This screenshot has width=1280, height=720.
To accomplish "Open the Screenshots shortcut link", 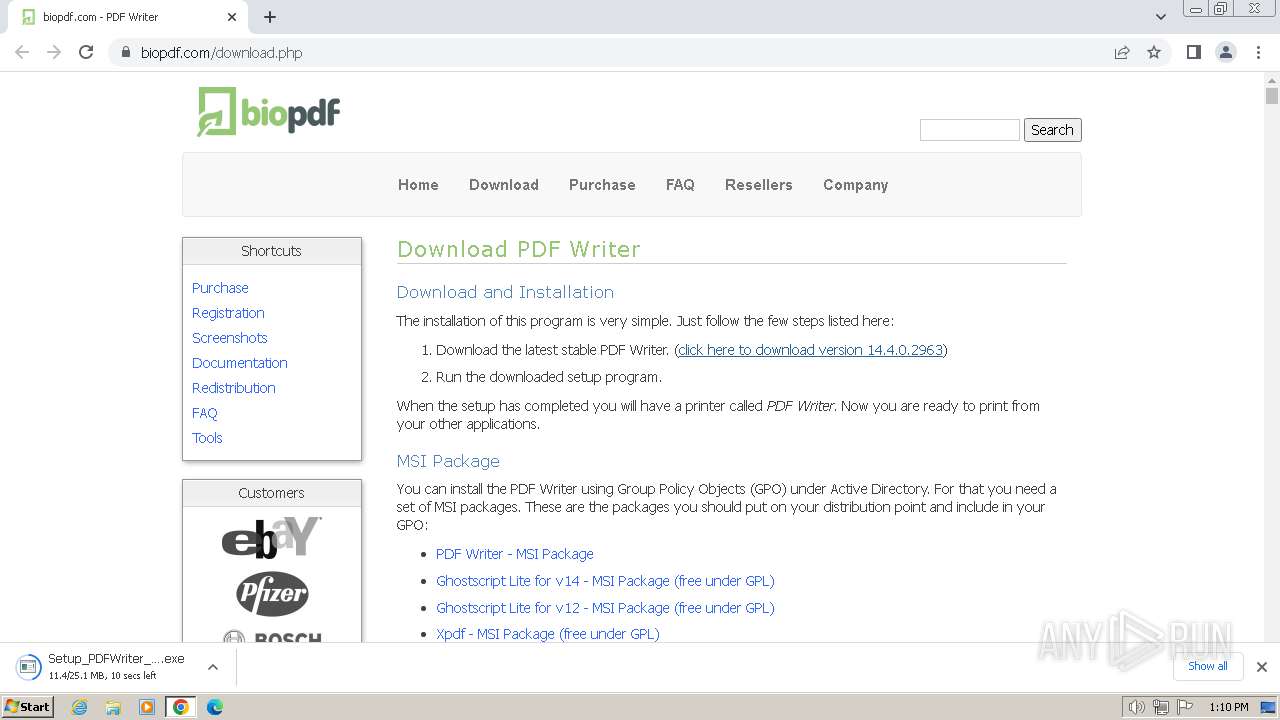I will click(x=230, y=338).
